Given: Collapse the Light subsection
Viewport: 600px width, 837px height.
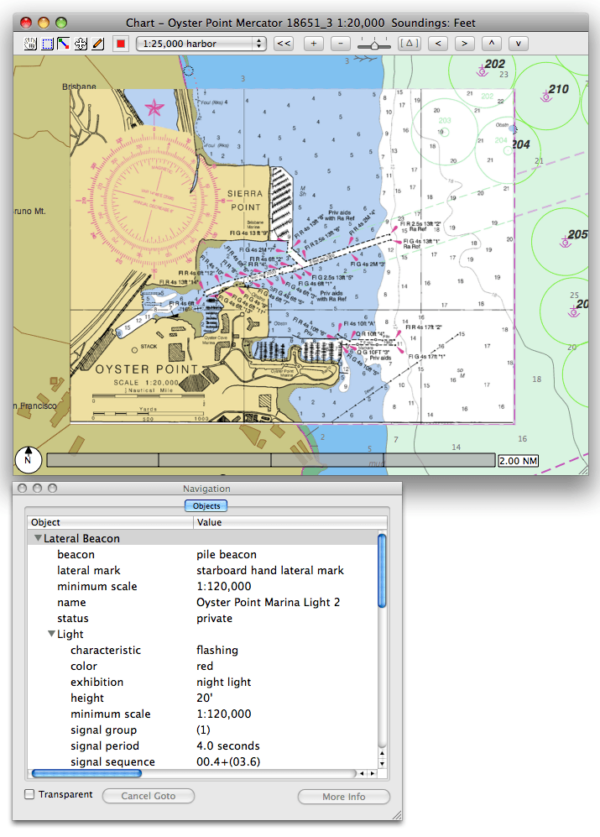Looking at the screenshot, I should coord(51,634).
